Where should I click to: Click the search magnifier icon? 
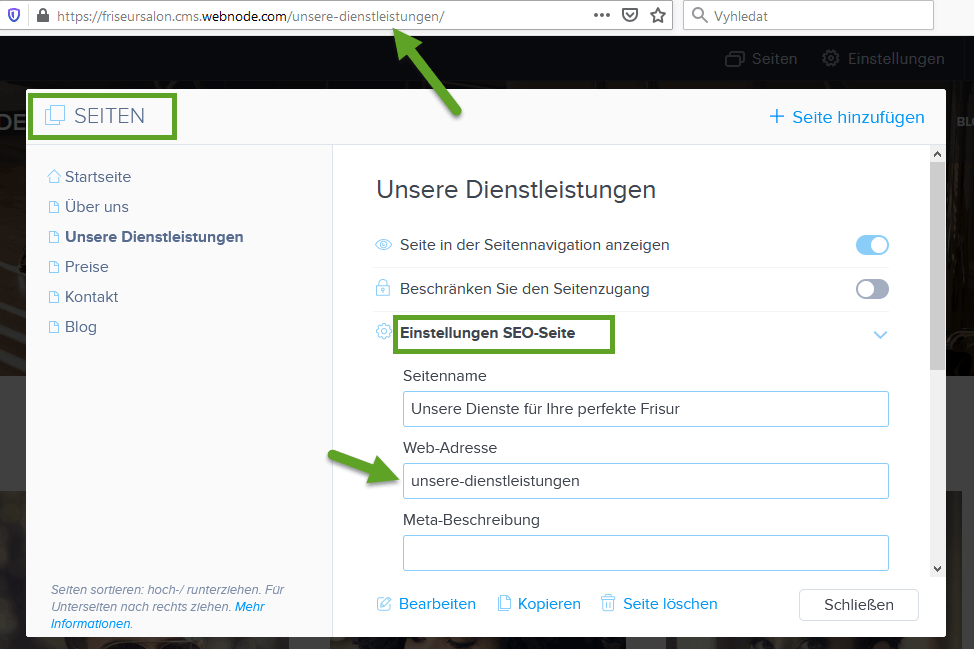tap(699, 15)
